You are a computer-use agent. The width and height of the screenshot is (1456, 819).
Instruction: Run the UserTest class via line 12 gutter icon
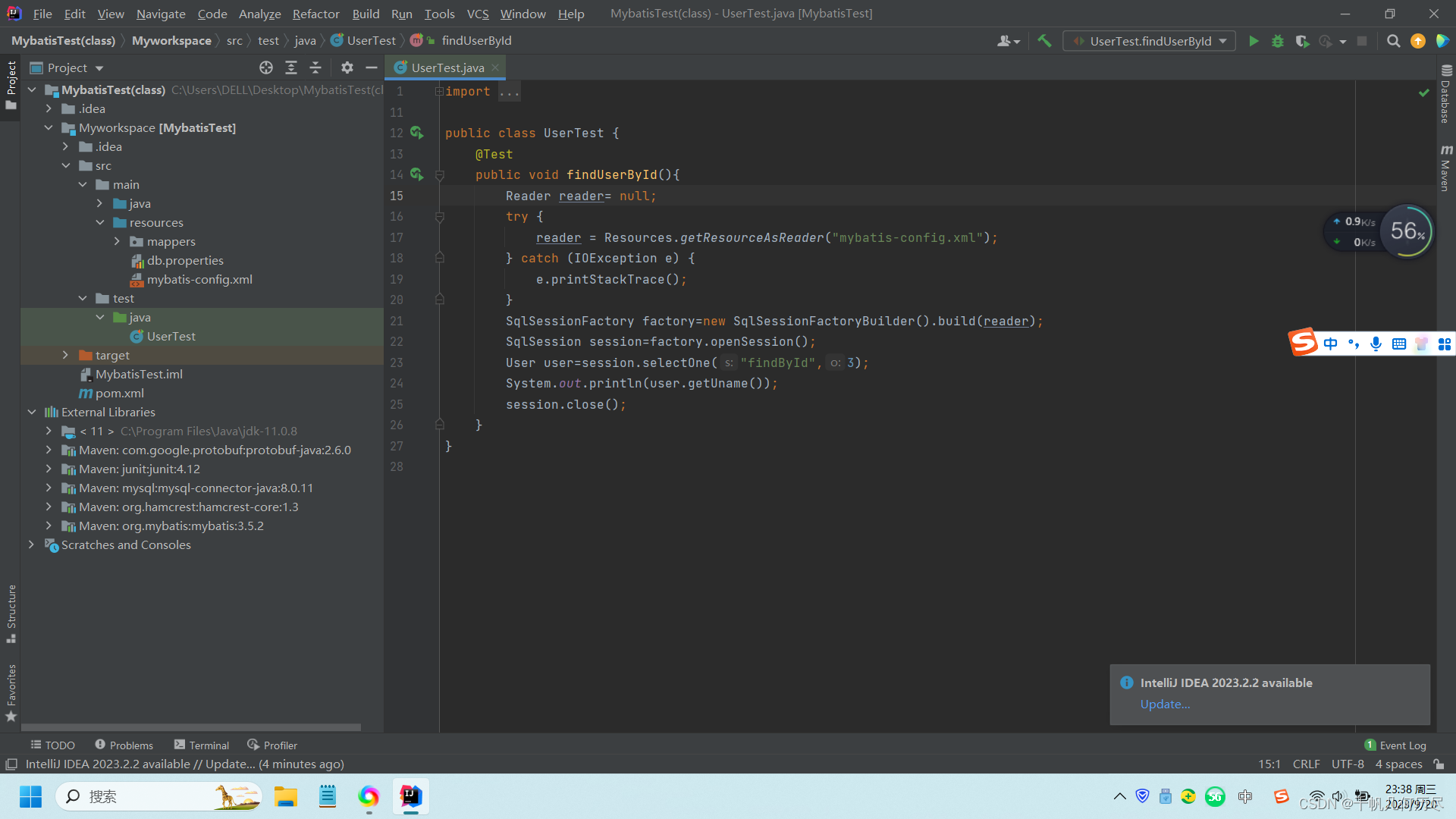[x=417, y=133]
